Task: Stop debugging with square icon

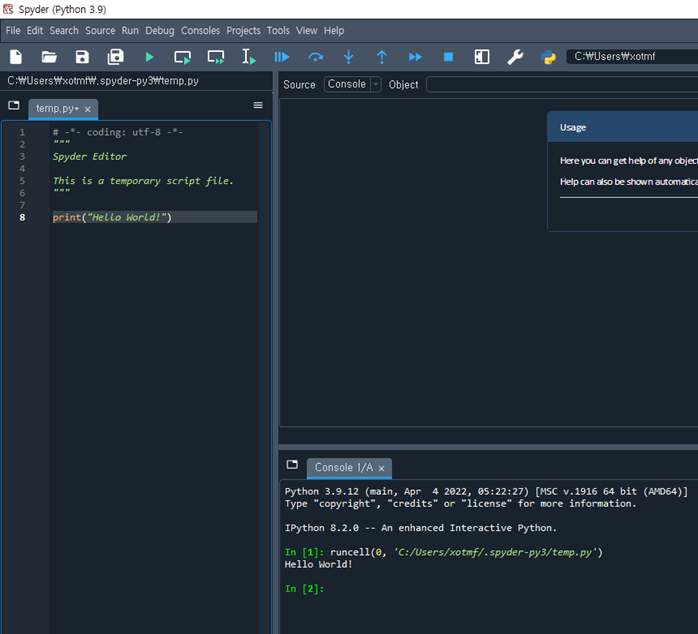Action: click(x=448, y=57)
